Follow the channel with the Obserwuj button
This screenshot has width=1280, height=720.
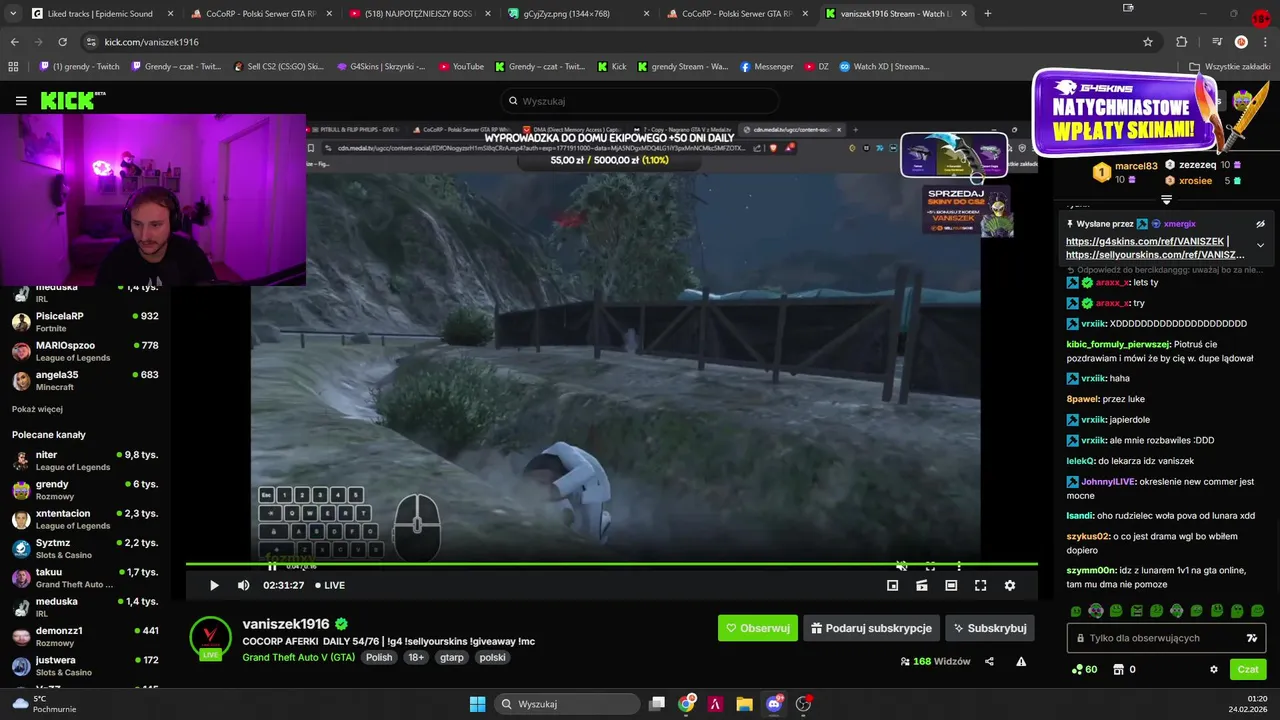pyautogui.click(x=757, y=628)
